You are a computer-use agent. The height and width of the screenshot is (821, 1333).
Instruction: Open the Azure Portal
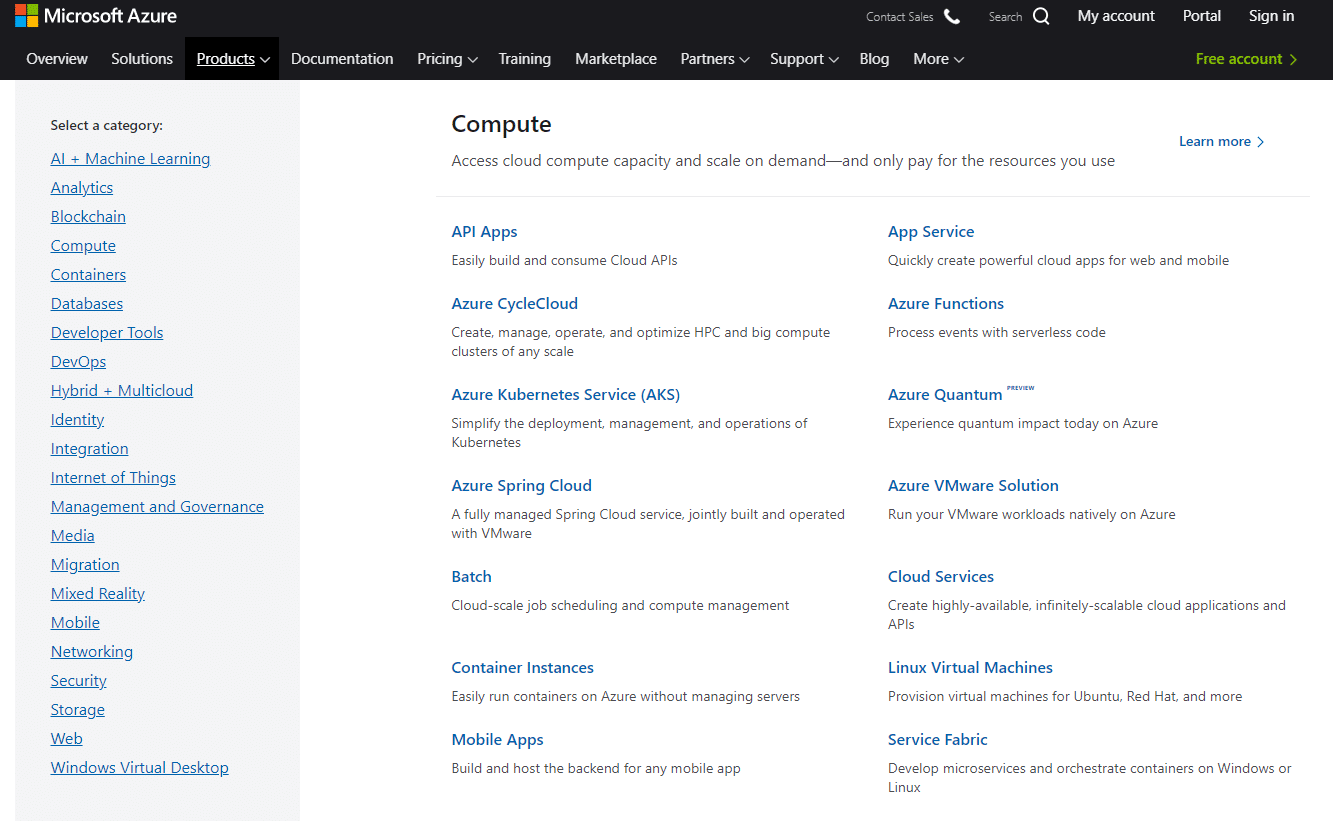1201,16
